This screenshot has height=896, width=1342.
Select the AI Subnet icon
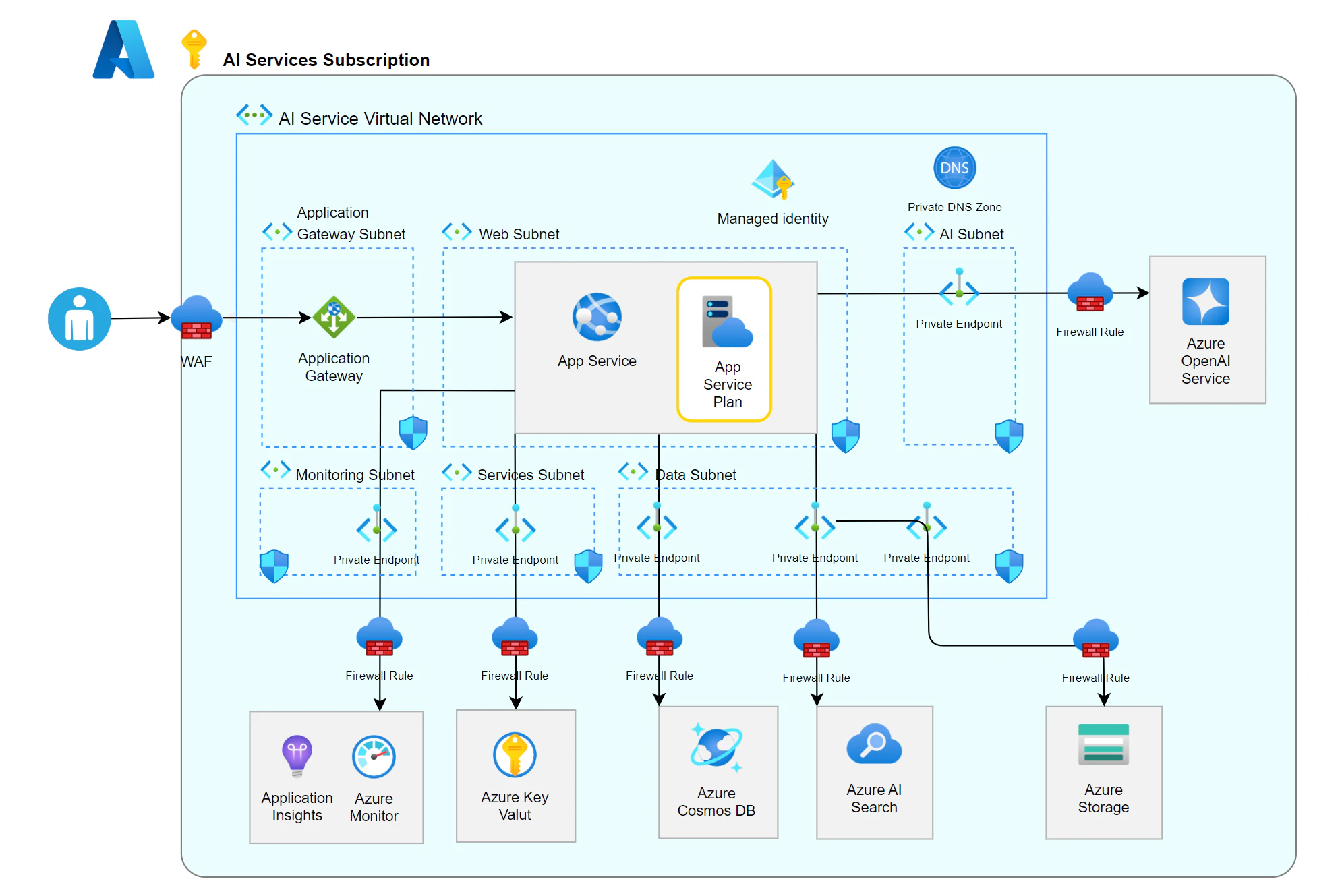tap(919, 232)
